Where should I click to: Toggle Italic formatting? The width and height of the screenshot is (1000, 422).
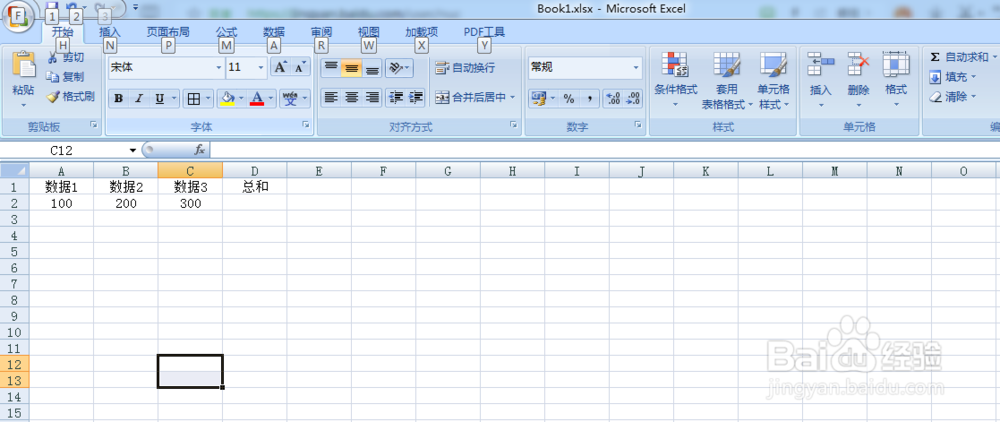(138, 98)
